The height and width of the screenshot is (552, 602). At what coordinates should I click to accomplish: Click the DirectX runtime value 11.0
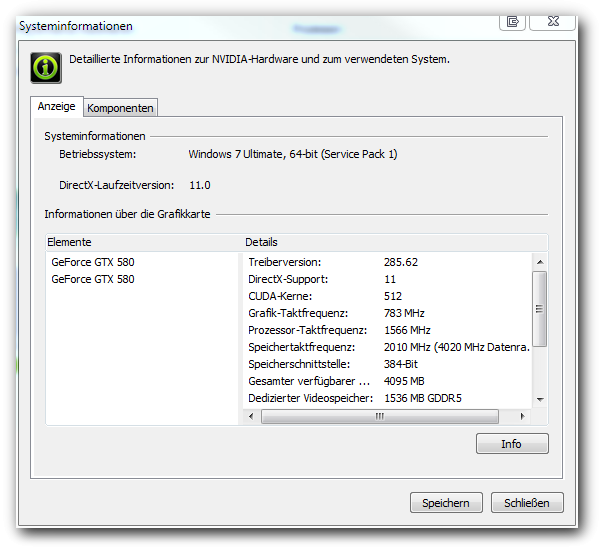pyautogui.click(x=200, y=185)
